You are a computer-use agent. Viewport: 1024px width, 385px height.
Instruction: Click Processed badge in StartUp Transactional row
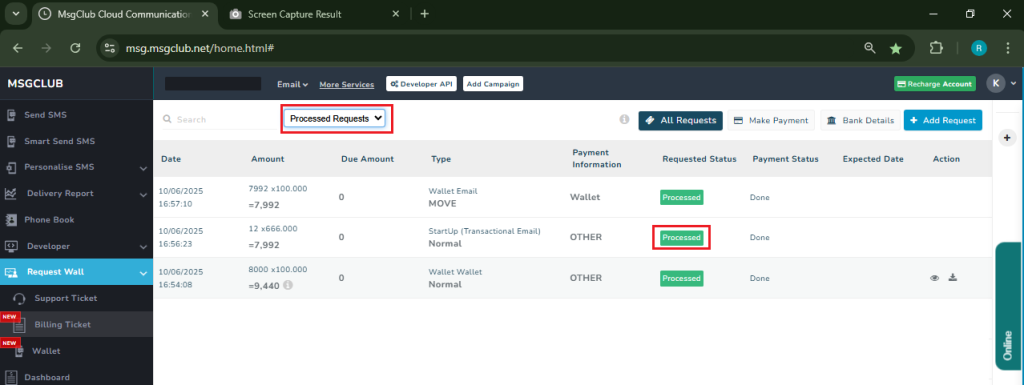point(681,238)
